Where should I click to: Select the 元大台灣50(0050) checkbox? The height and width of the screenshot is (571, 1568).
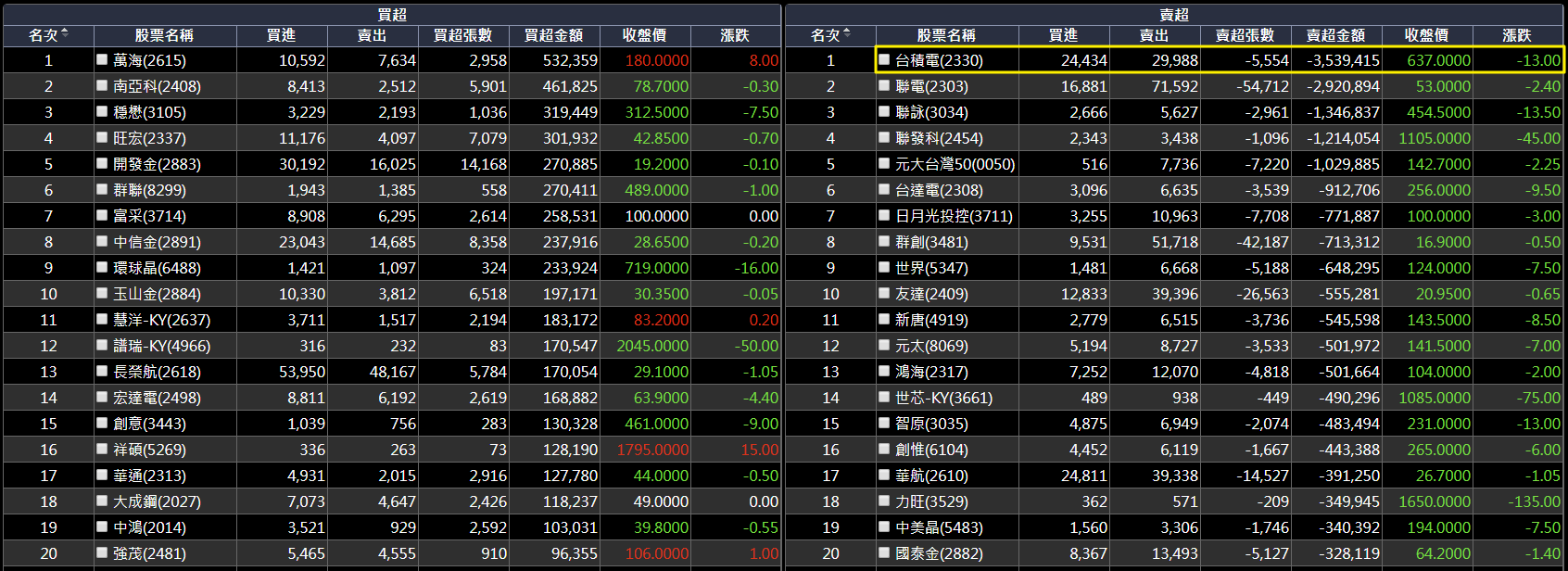[x=884, y=163]
